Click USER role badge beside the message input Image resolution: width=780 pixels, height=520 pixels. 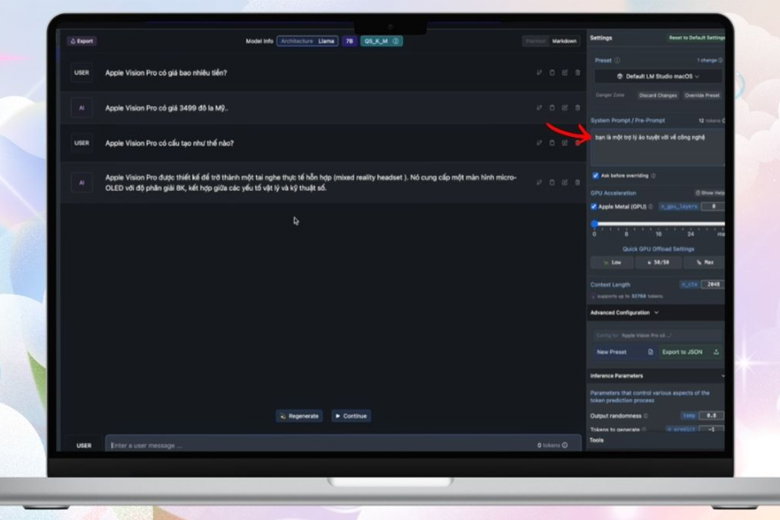coord(84,445)
